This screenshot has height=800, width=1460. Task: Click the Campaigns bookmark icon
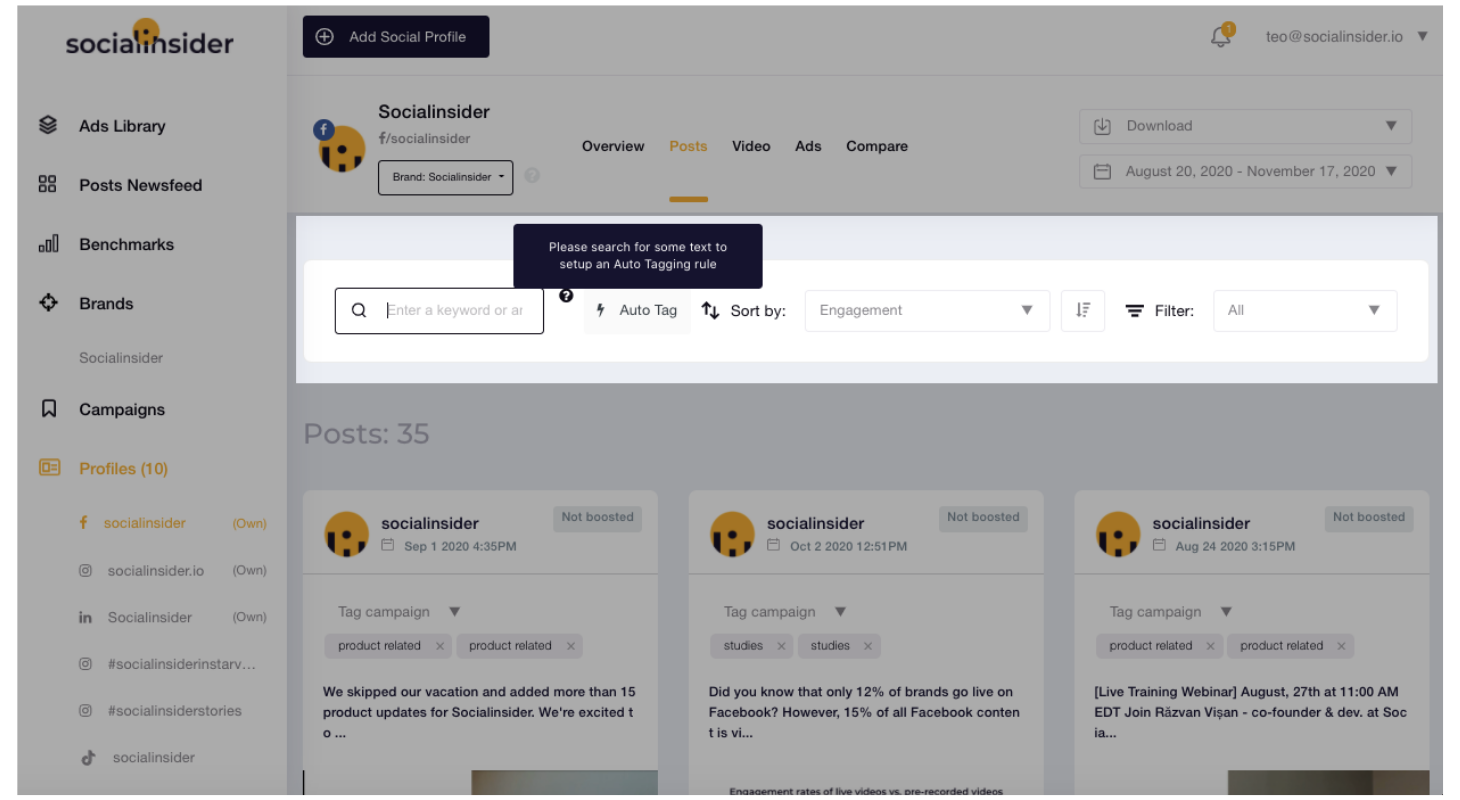(48, 409)
